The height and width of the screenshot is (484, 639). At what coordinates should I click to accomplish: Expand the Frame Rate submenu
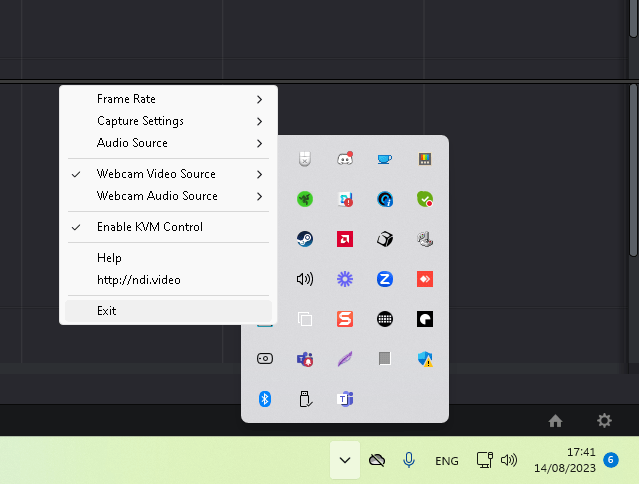[x=168, y=99]
